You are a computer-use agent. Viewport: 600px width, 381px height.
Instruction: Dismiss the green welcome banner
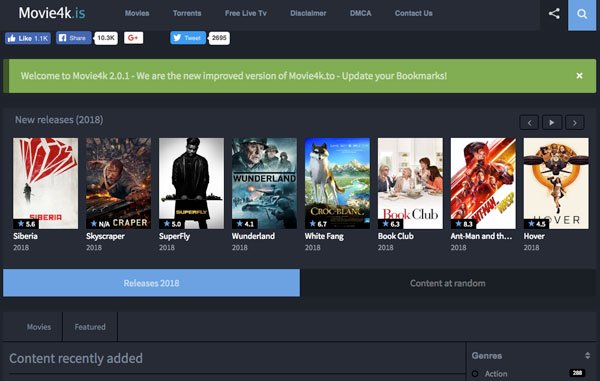coord(579,76)
